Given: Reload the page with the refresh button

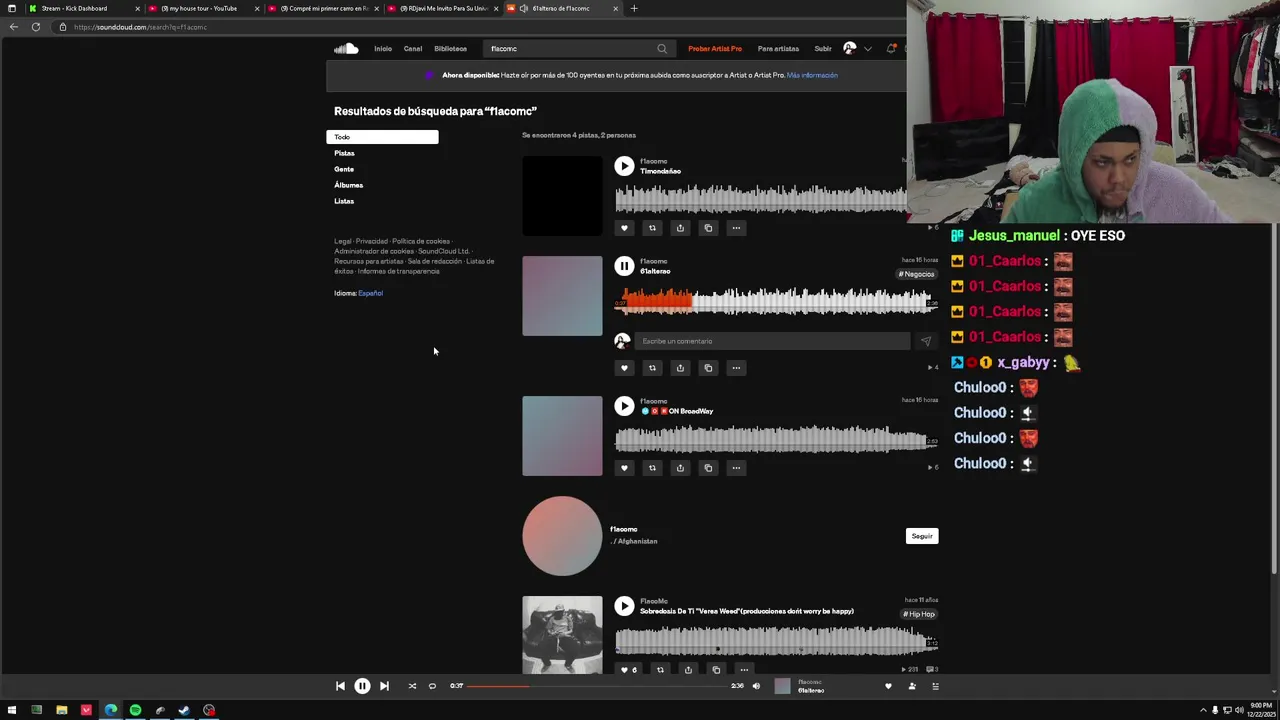Looking at the screenshot, I should (x=36, y=27).
